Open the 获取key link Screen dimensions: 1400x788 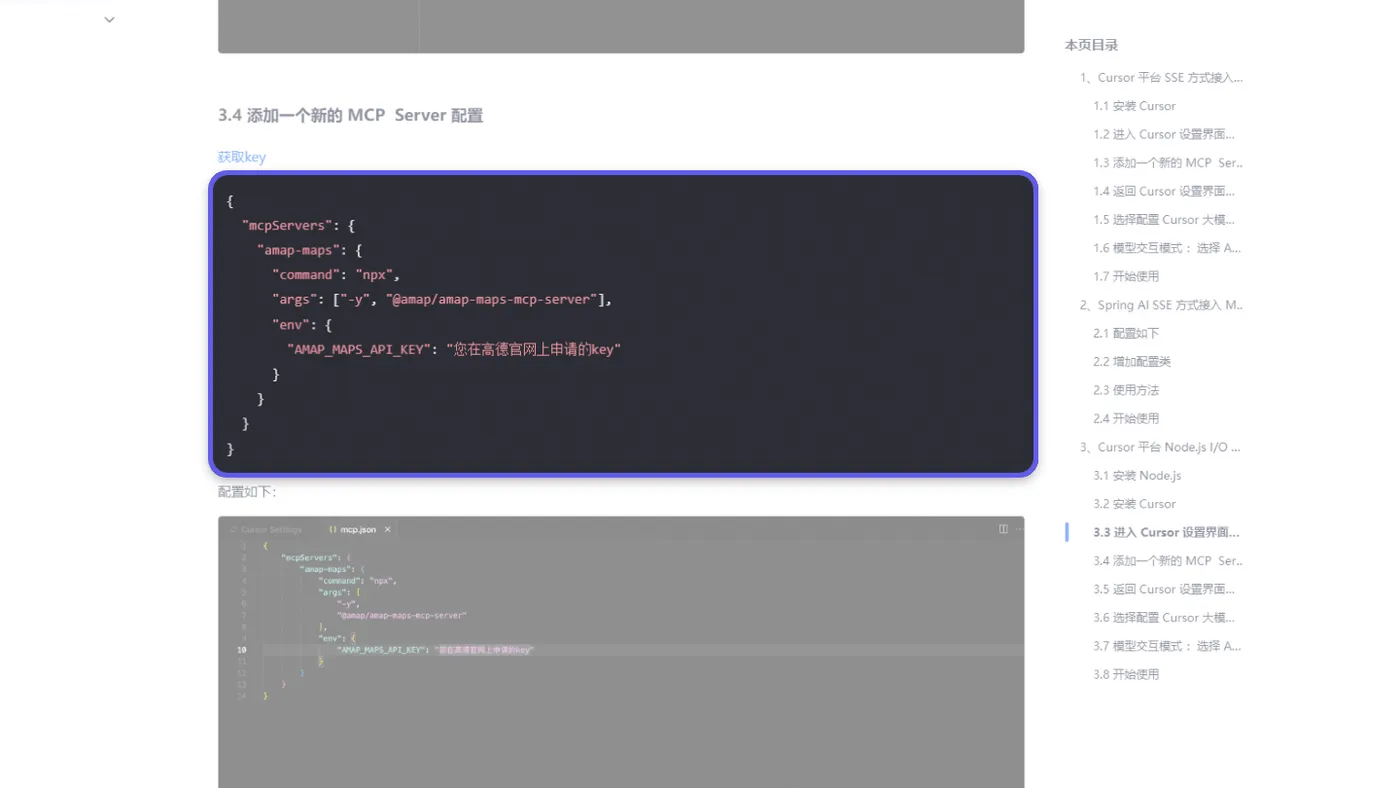(241, 157)
